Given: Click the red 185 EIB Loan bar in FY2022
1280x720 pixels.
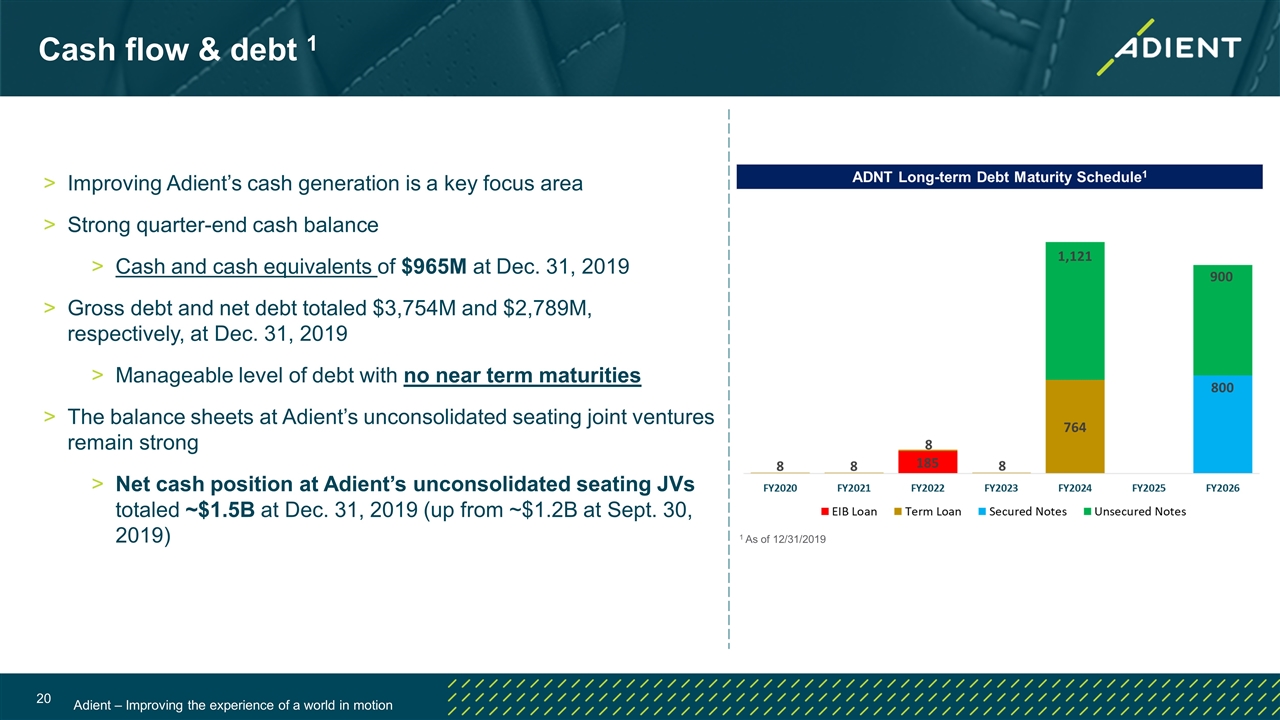Looking at the screenshot, I should pyautogui.click(x=928, y=461).
